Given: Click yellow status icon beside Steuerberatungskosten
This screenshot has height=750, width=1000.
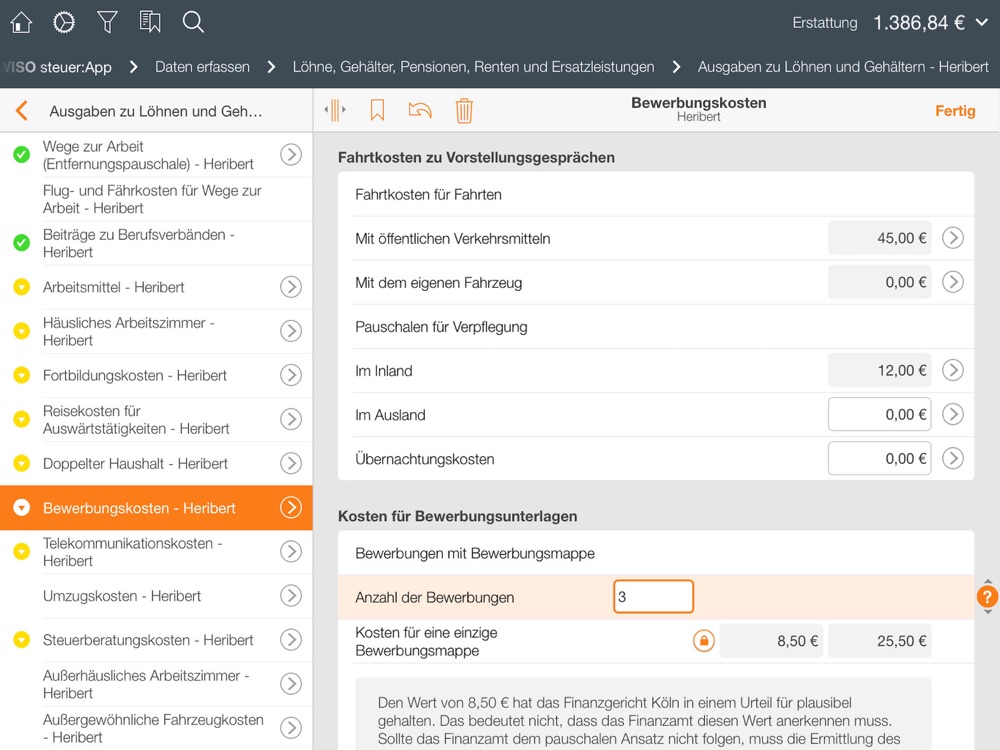Looking at the screenshot, I should [22, 640].
